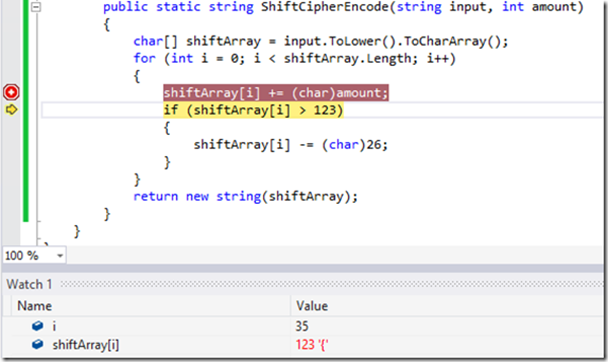Click the zoom percentage text field

pyautogui.click(x=28, y=255)
